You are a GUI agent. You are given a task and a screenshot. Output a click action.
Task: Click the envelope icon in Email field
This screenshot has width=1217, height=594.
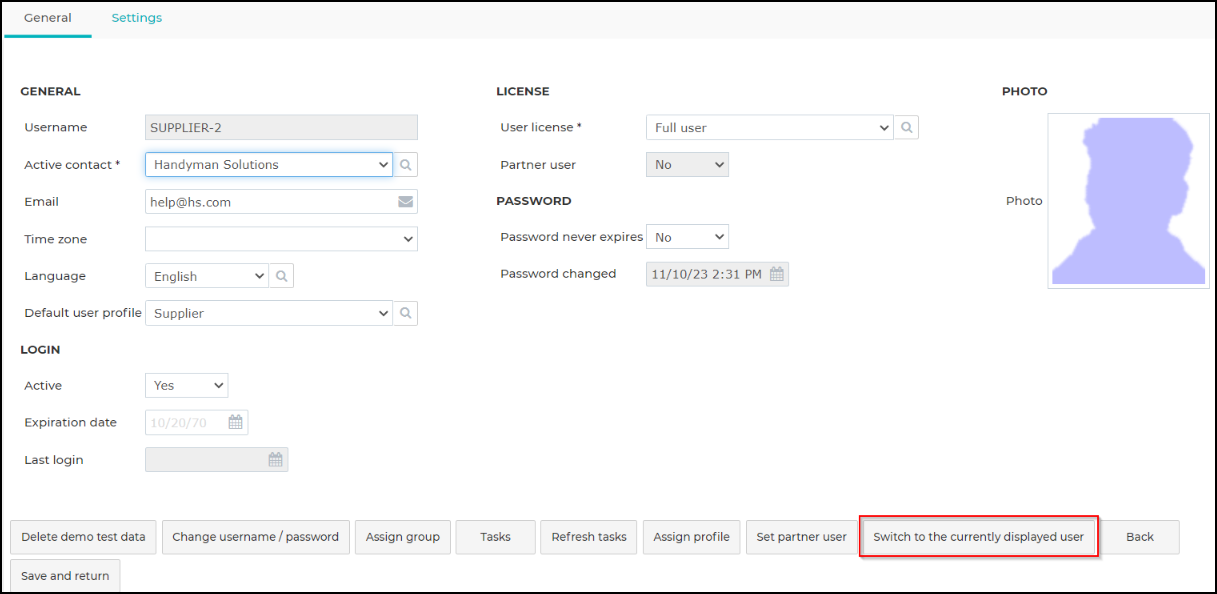pyautogui.click(x=405, y=202)
